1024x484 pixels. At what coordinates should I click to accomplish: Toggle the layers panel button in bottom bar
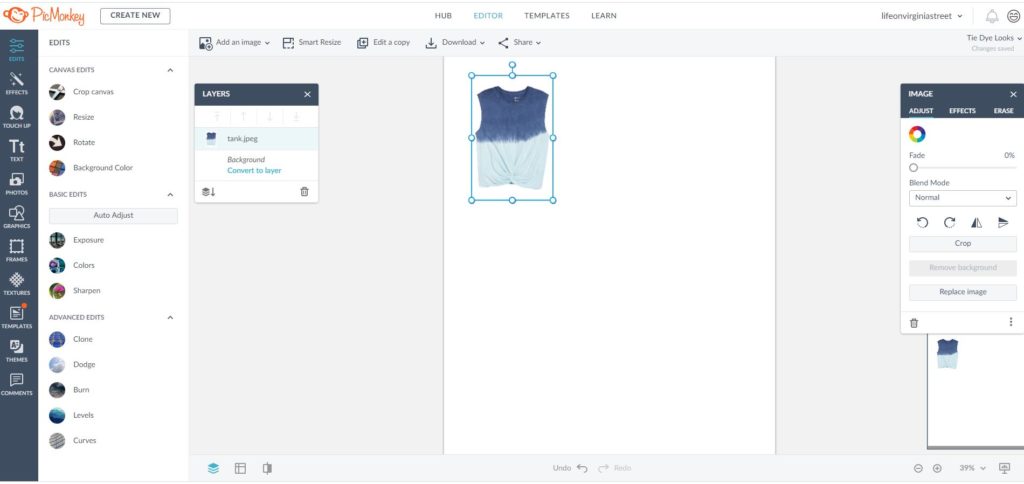(x=213, y=468)
